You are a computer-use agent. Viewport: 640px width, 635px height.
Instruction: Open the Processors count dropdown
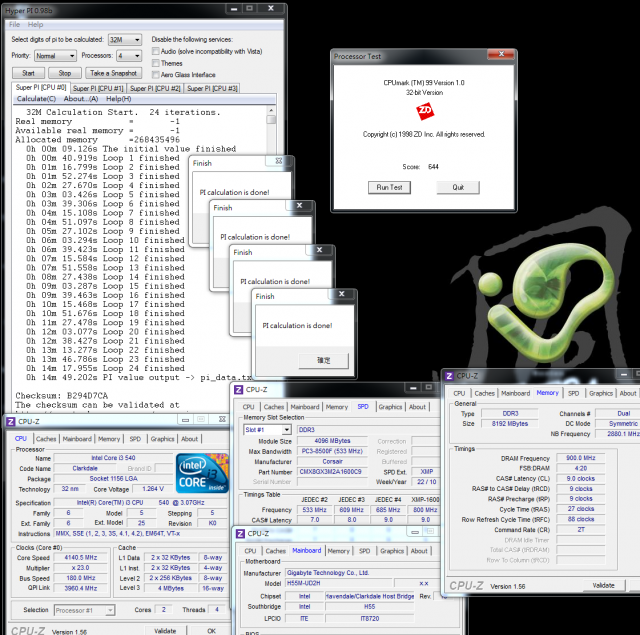click(x=129, y=56)
